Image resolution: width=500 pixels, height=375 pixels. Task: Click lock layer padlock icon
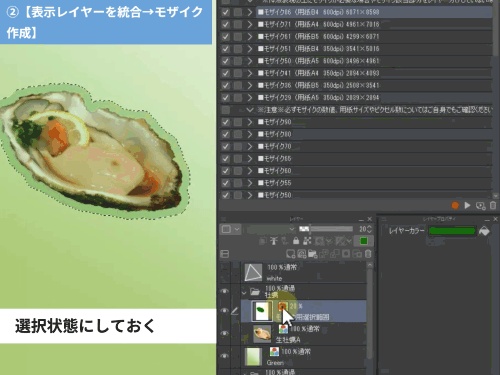(x=296, y=241)
